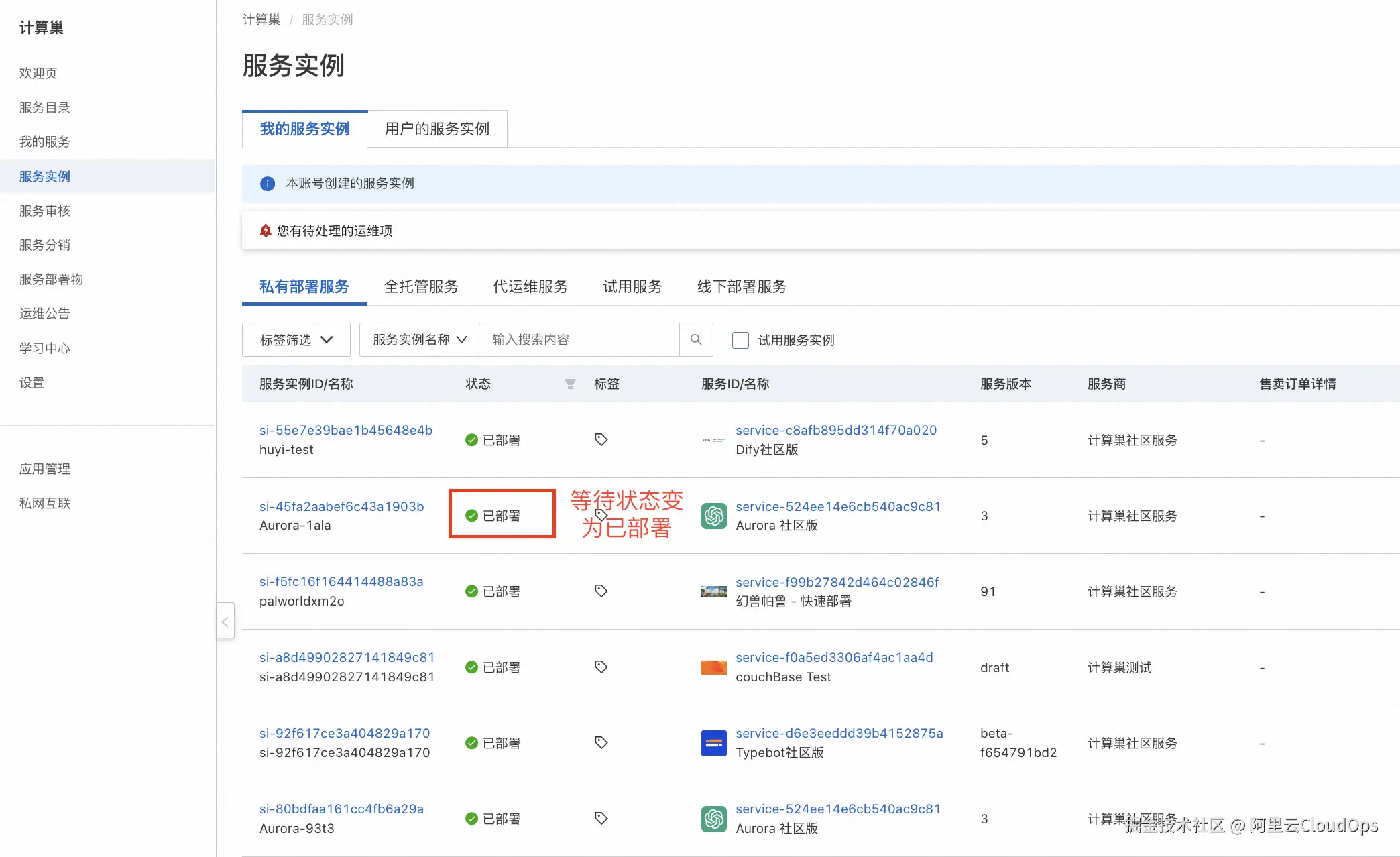Open the 标签筛选 dropdown
Screen dimensions: 1400x857
296,340
